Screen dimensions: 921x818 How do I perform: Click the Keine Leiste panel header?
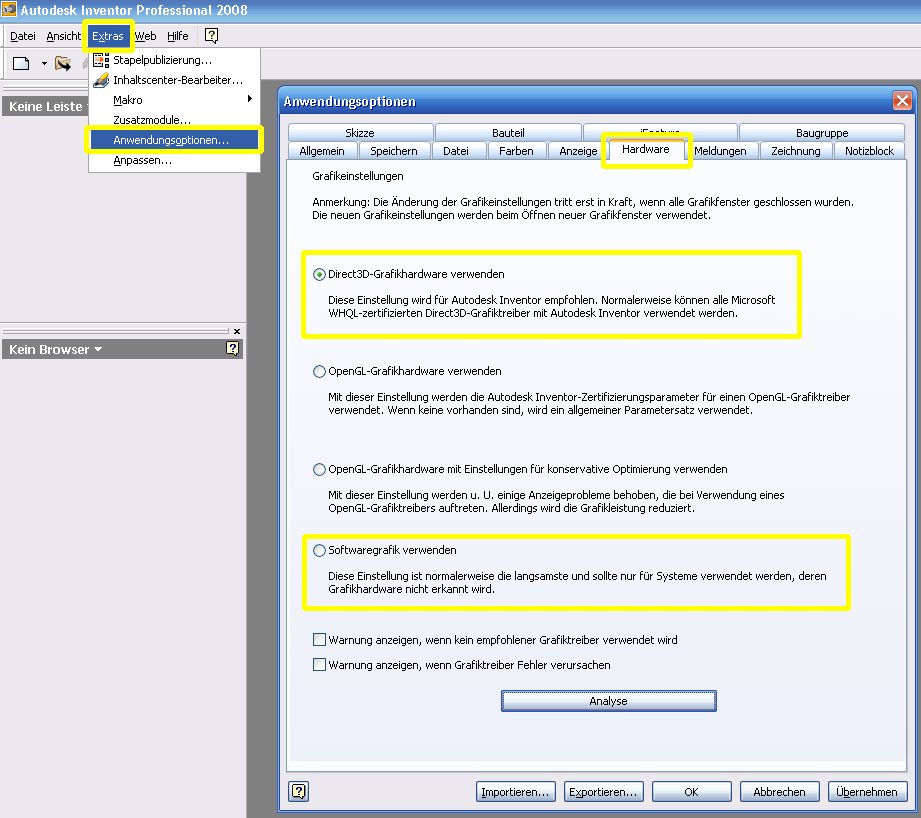45,106
